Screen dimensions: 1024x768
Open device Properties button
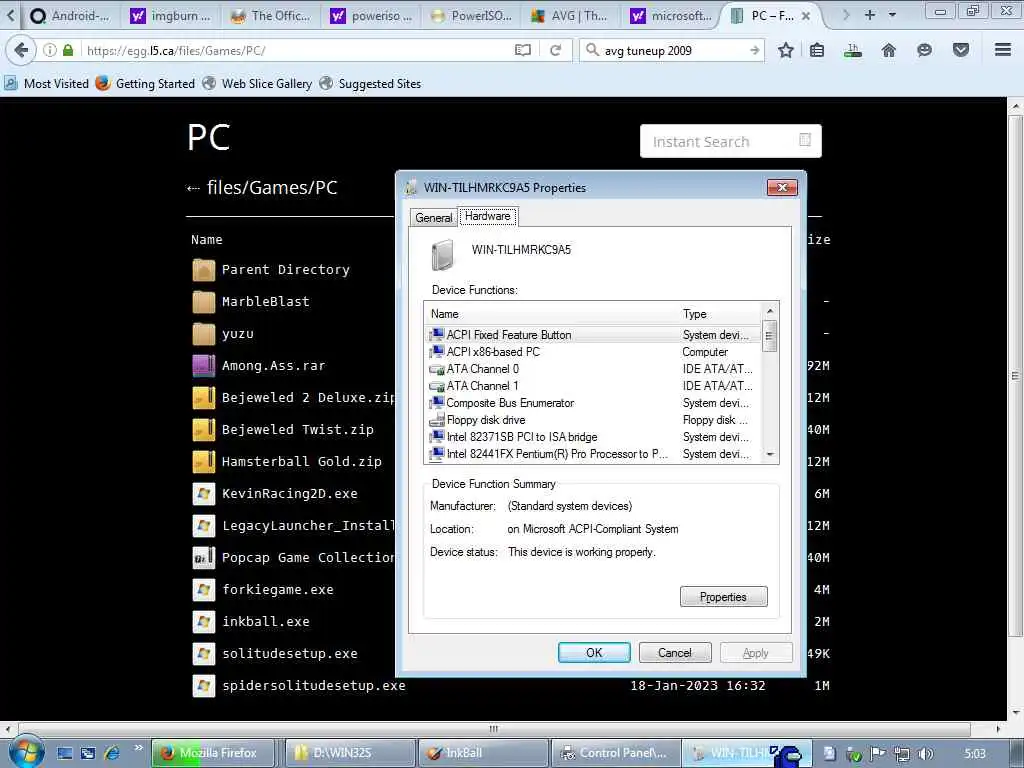pyautogui.click(x=724, y=597)
